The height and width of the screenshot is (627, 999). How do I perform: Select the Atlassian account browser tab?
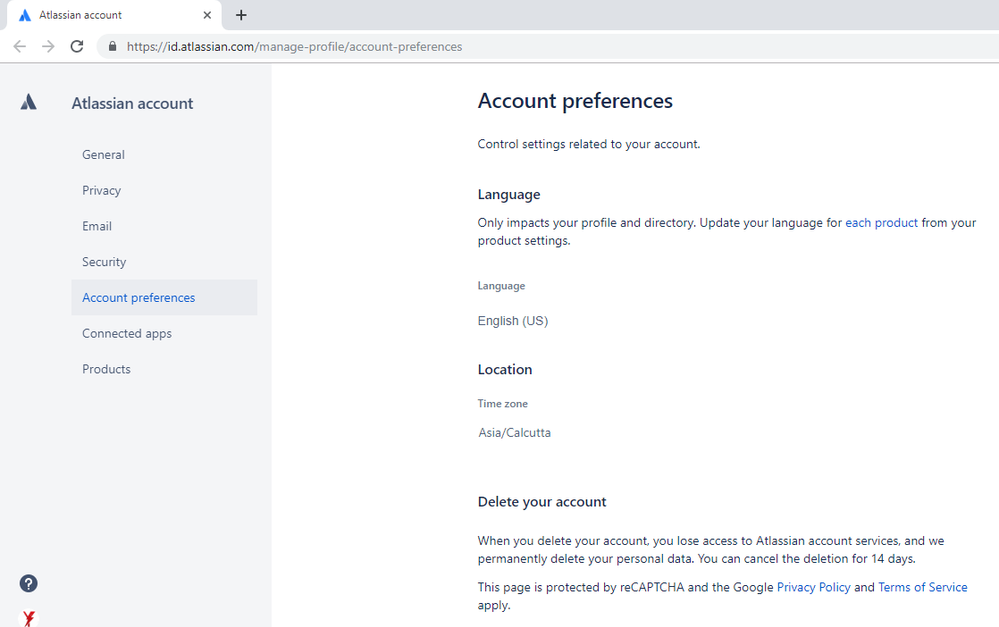(115, 15)
